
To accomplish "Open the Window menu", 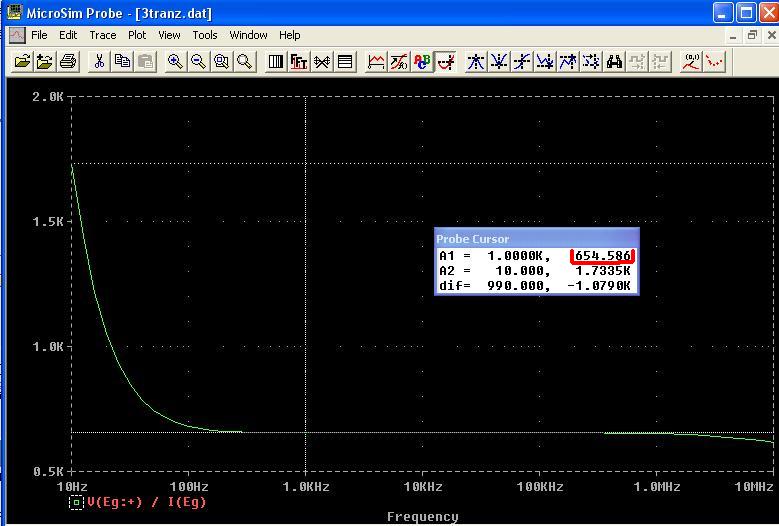I will (248, 35).
